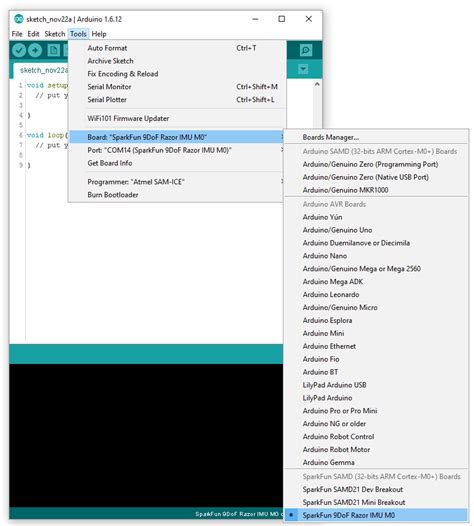
Task: Open the tab options dropdown arrow
Action: coord(303,69)
